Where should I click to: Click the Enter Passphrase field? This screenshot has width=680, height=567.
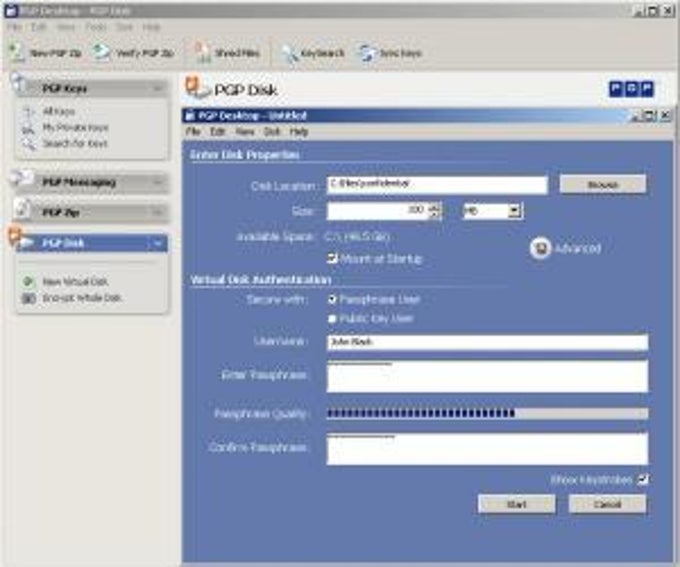[487, 376]
